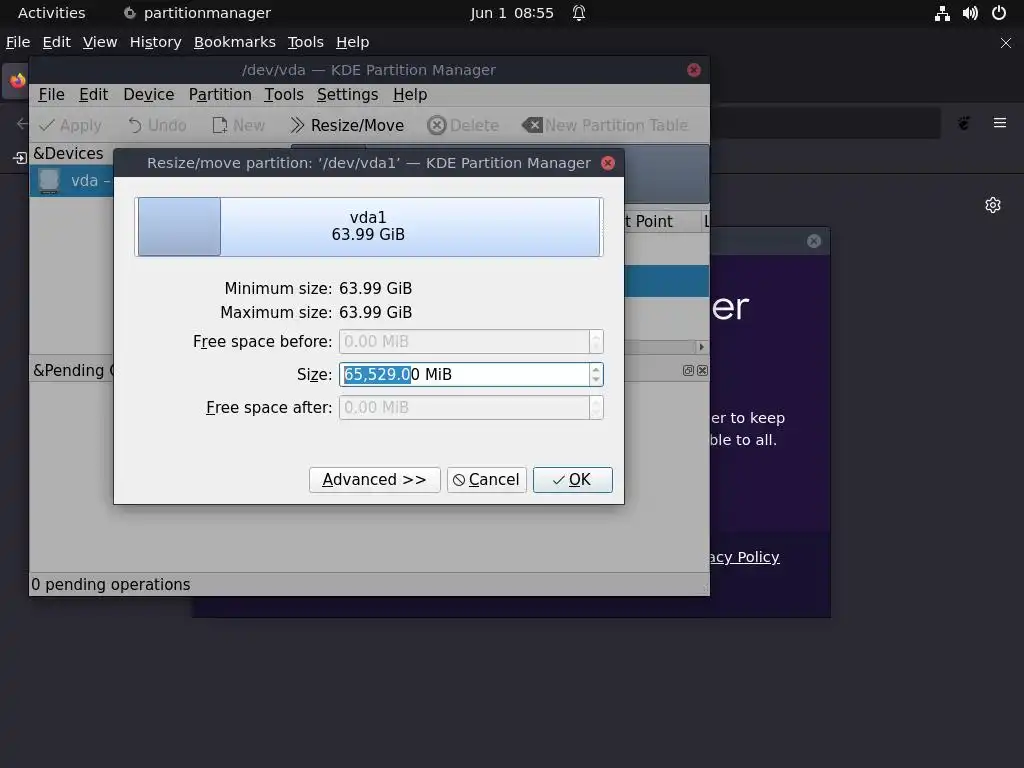
Task: Click the power icon in top bar
Action: 999,13
